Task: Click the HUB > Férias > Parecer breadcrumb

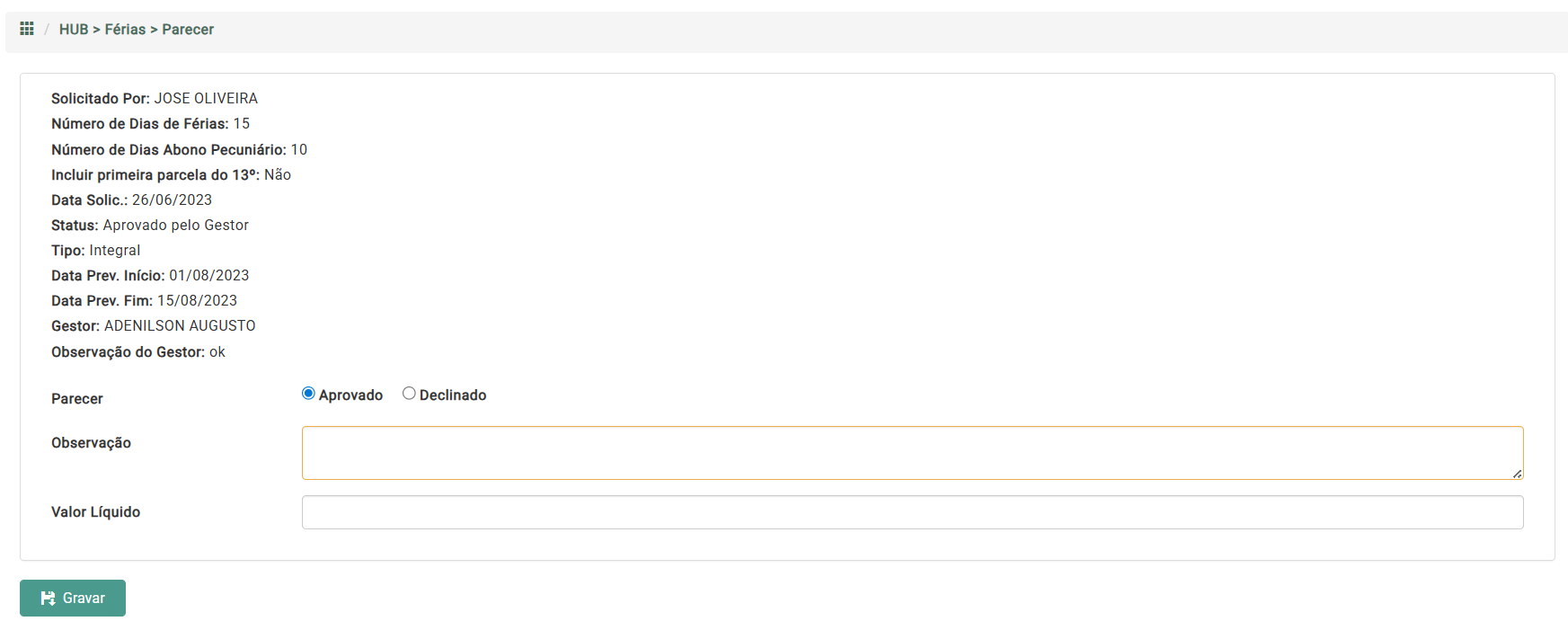Action: click(137, 30)
